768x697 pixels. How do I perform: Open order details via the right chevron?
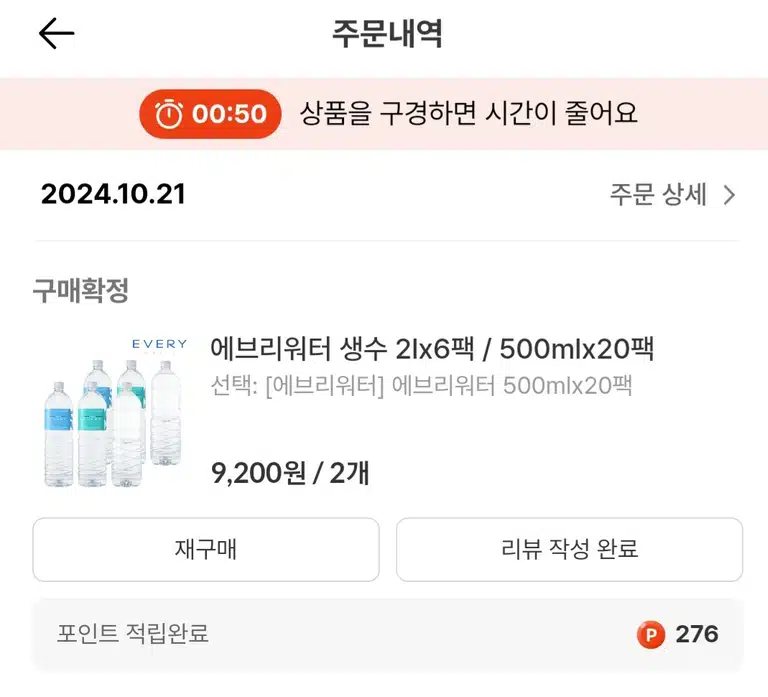pos(730,195)
